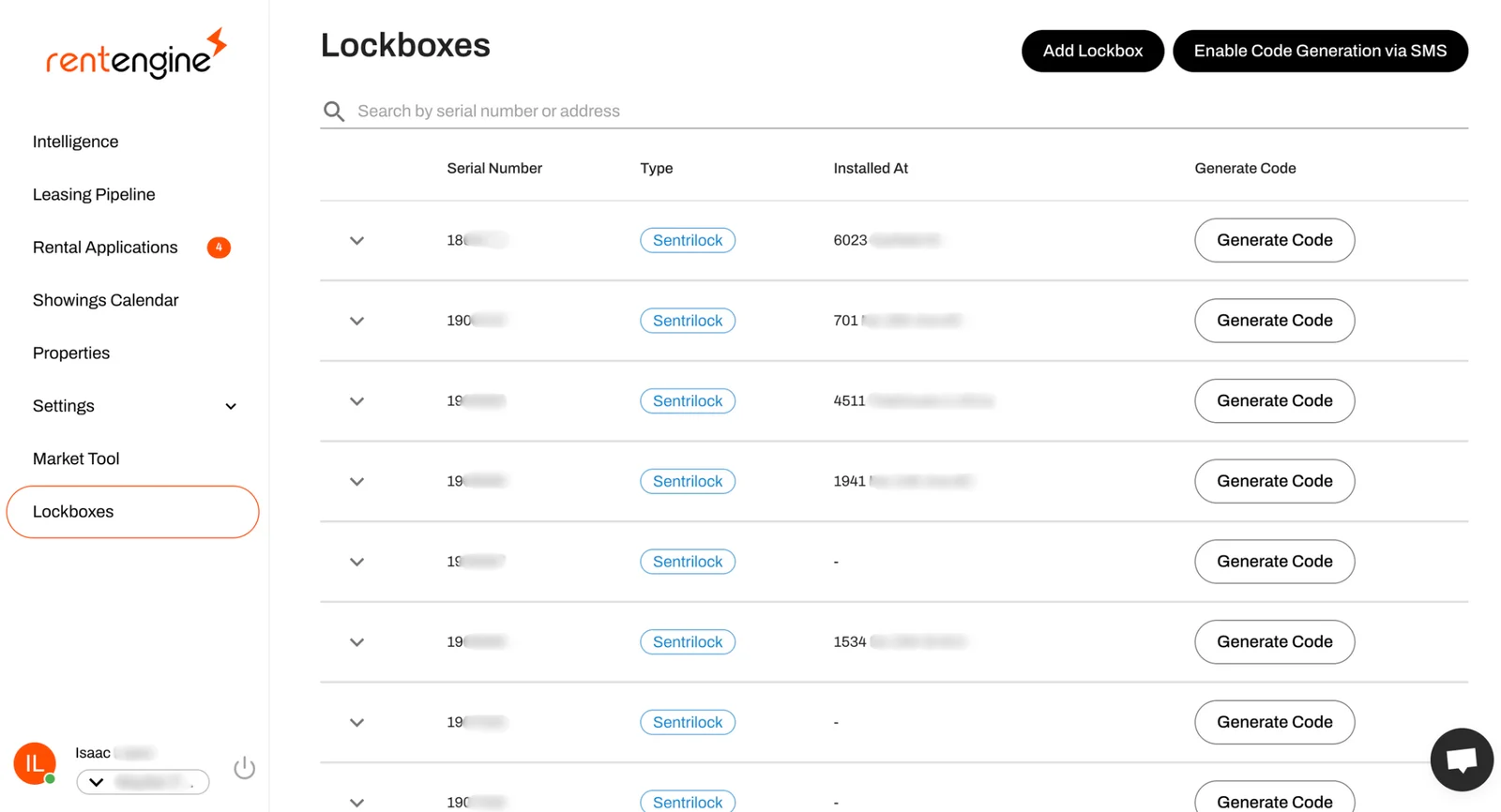This screenshot has width=1501, height=812.
Task: Click Sentrilock tag in the 1534 row
Action: pos(688,642)
